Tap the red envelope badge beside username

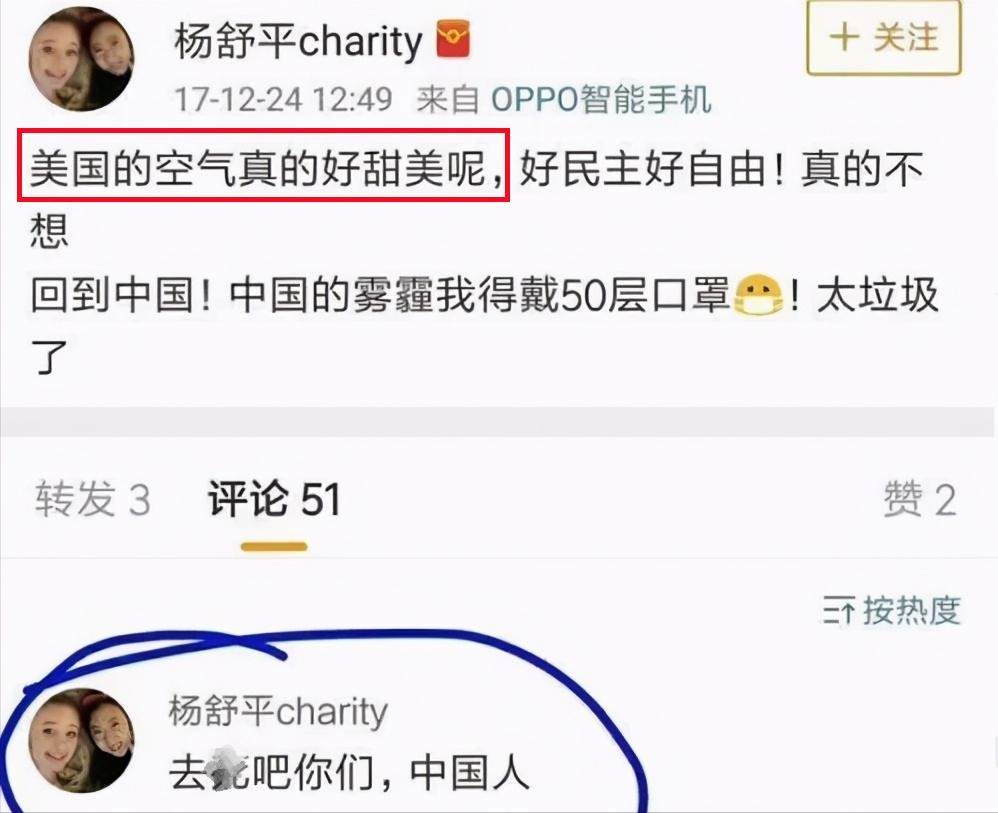(453, 39)
